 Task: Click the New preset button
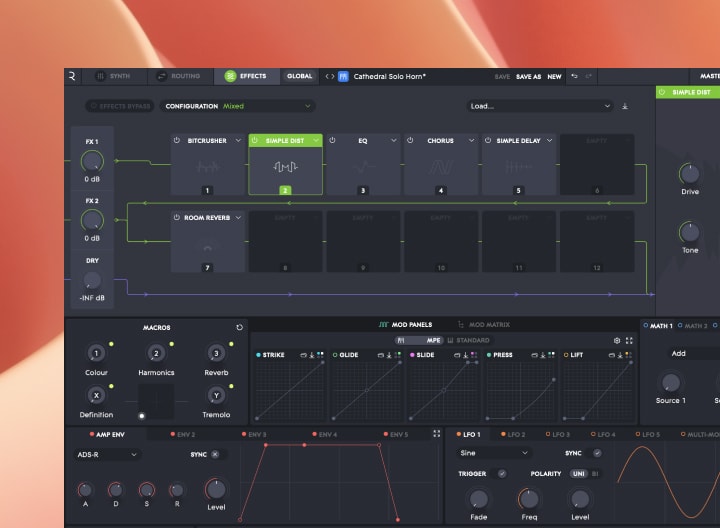click(x=554, y=77)
